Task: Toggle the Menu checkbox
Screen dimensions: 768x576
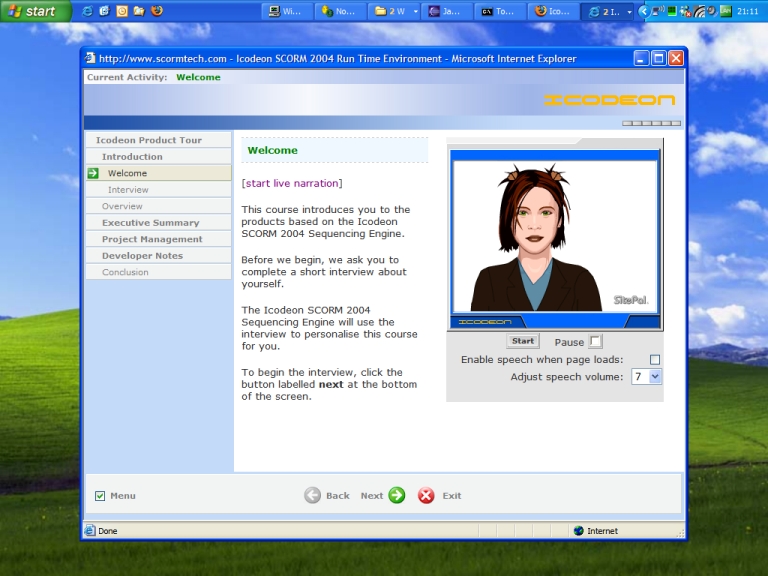Action: [x=100, y=496]
